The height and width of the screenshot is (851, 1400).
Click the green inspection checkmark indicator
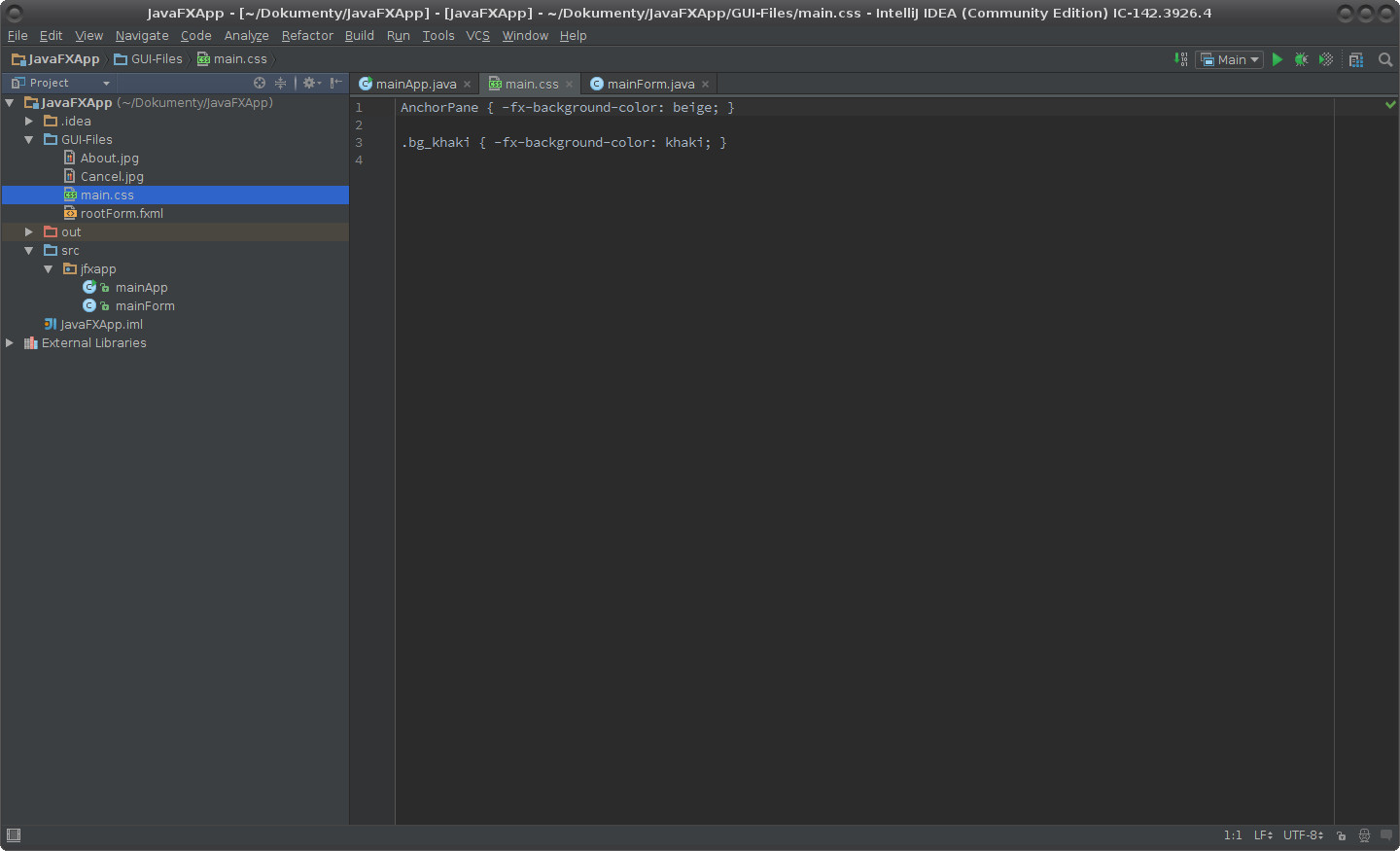point(1390,104)
